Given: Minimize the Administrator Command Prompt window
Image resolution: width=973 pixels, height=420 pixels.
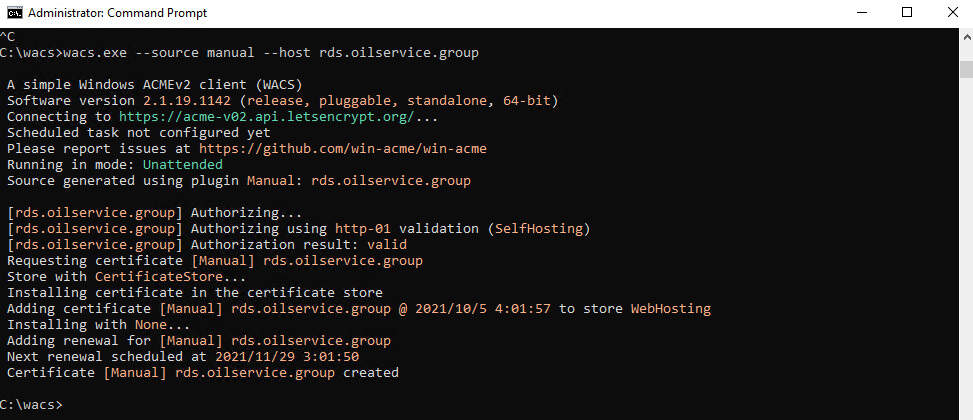Looking at the screenshot, I should coord(861,13).
